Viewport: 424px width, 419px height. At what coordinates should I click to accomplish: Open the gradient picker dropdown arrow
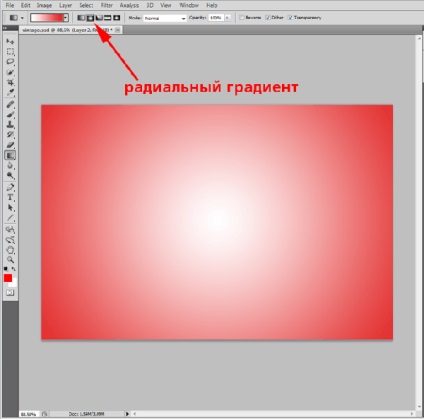[x=66, y=18]
